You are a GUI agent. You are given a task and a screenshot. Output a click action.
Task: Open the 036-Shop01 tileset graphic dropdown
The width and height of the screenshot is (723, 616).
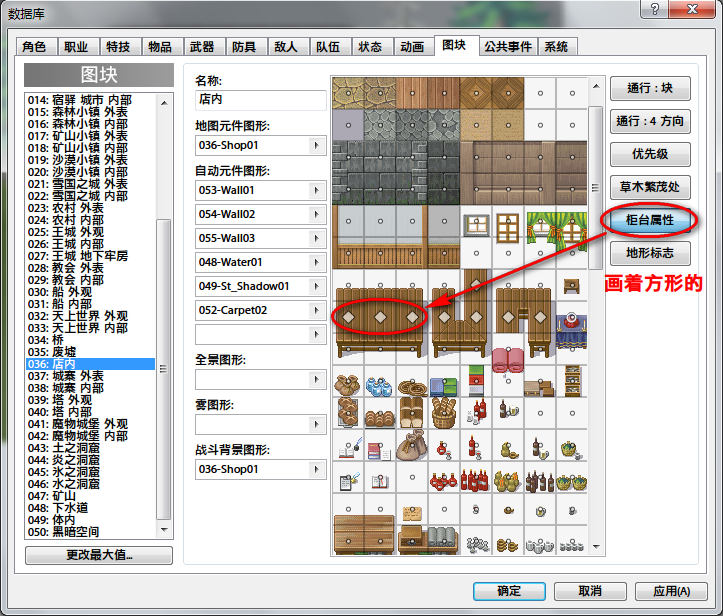(316, 146)
